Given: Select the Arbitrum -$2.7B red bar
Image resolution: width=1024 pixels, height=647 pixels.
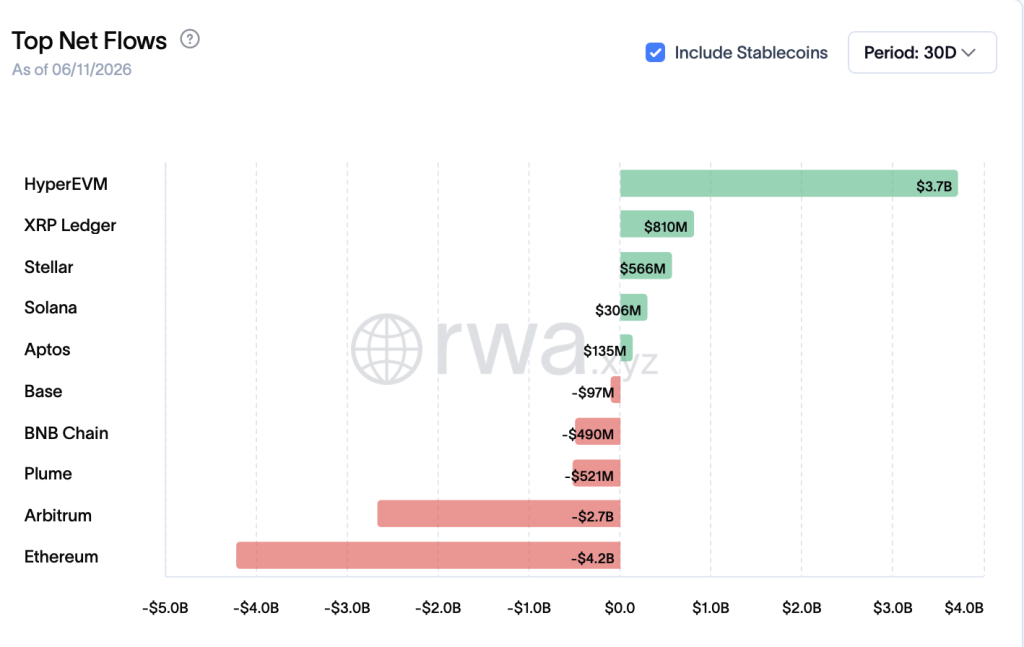Looking at the screenshot, I should click(499, 514).
